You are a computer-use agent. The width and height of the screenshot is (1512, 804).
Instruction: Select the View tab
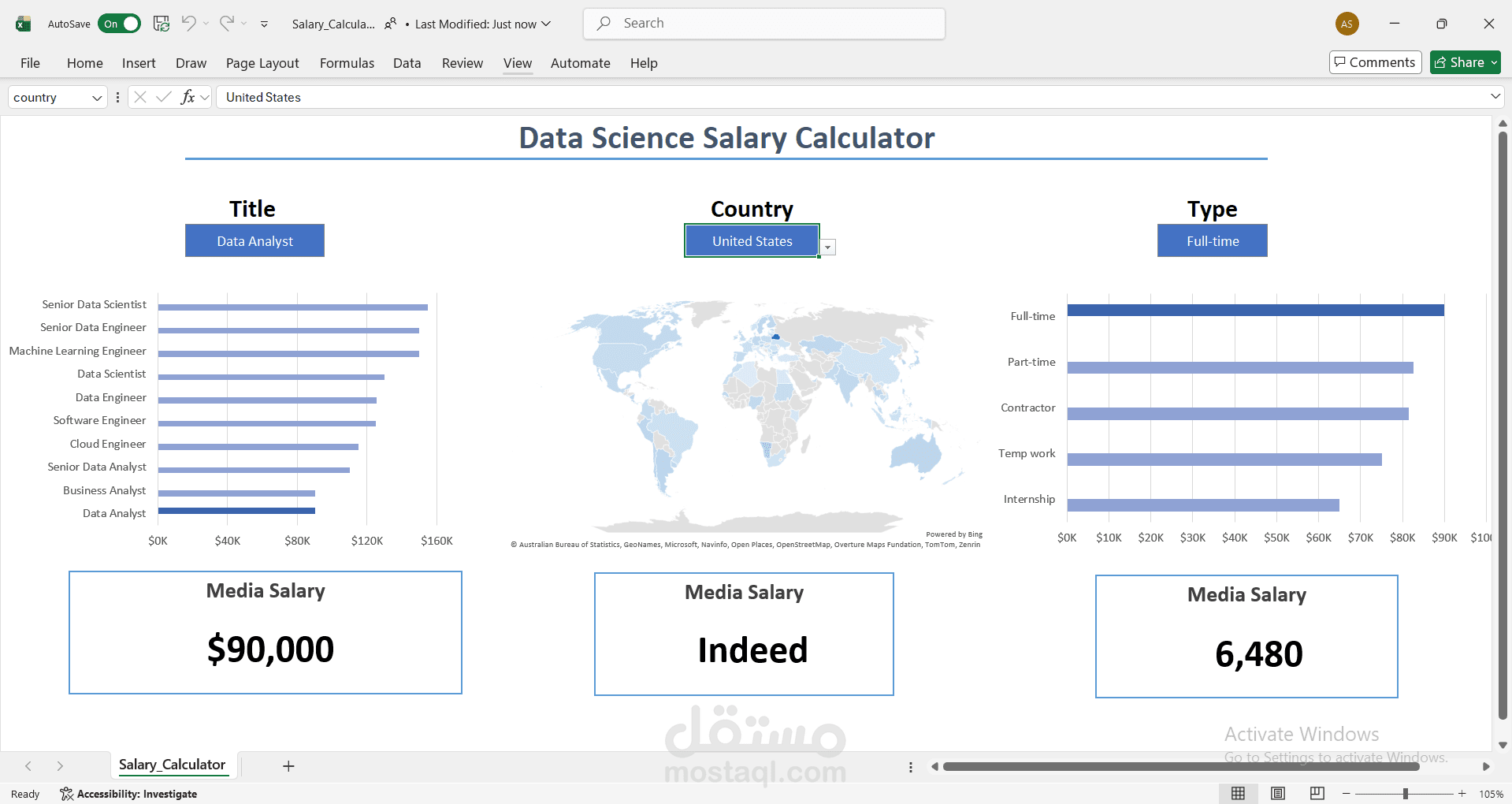(x=518, y=63)
